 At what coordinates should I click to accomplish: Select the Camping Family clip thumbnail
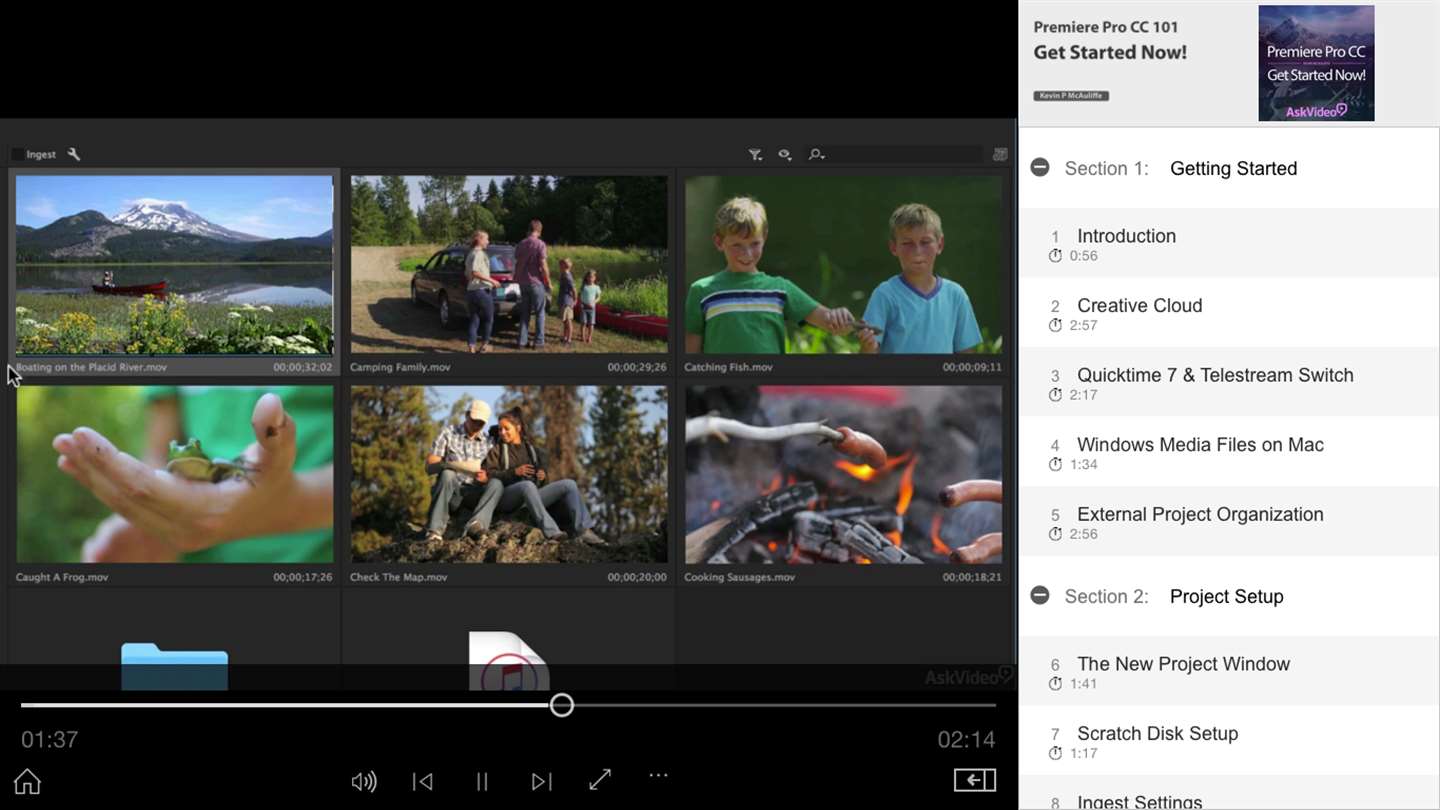pyautogui.click(x=509, y=265)
